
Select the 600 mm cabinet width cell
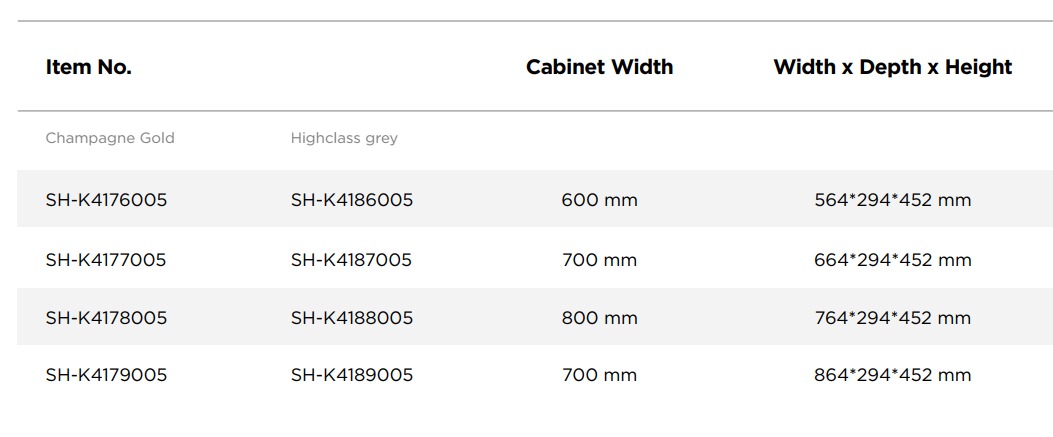coord(599,200)
